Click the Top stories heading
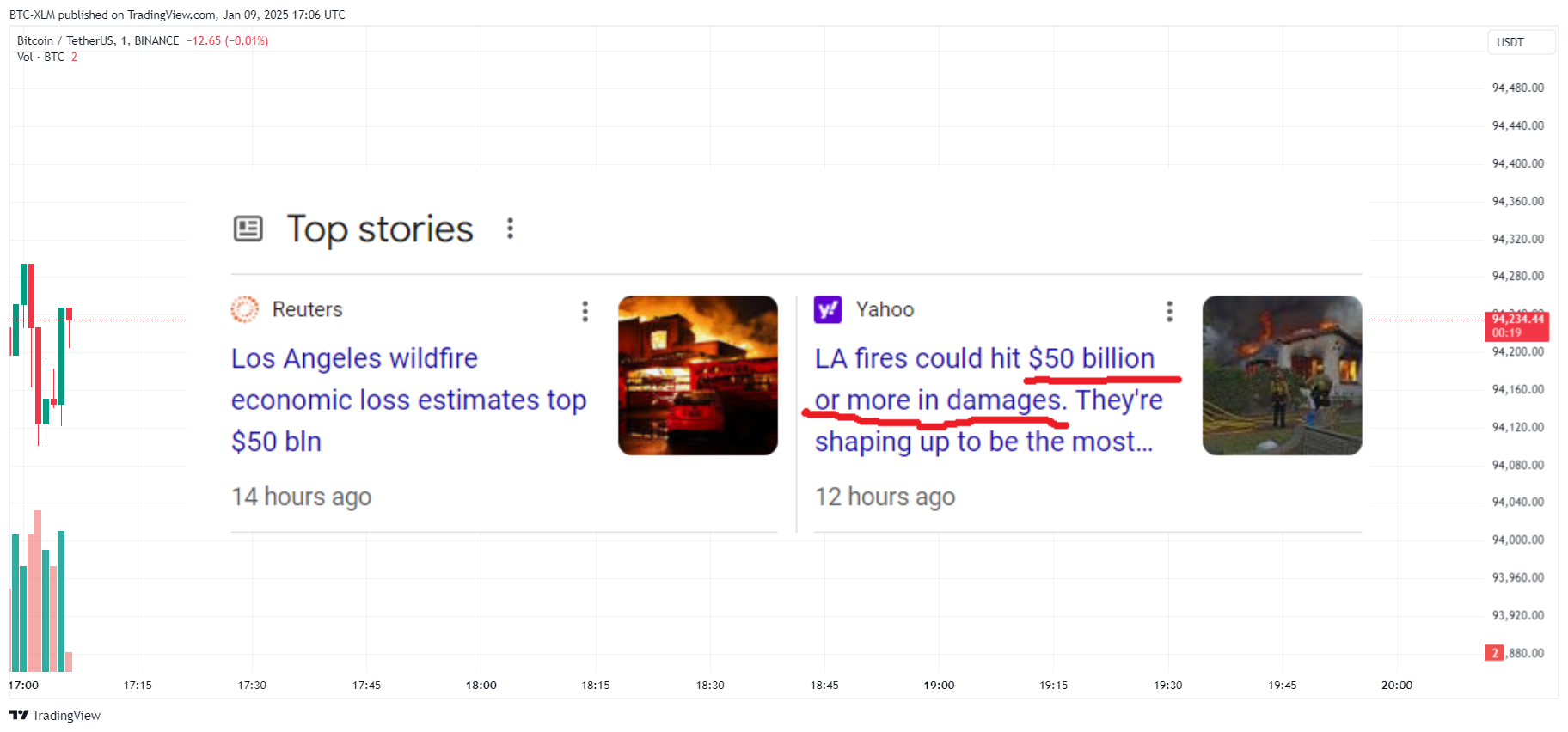 380,229
